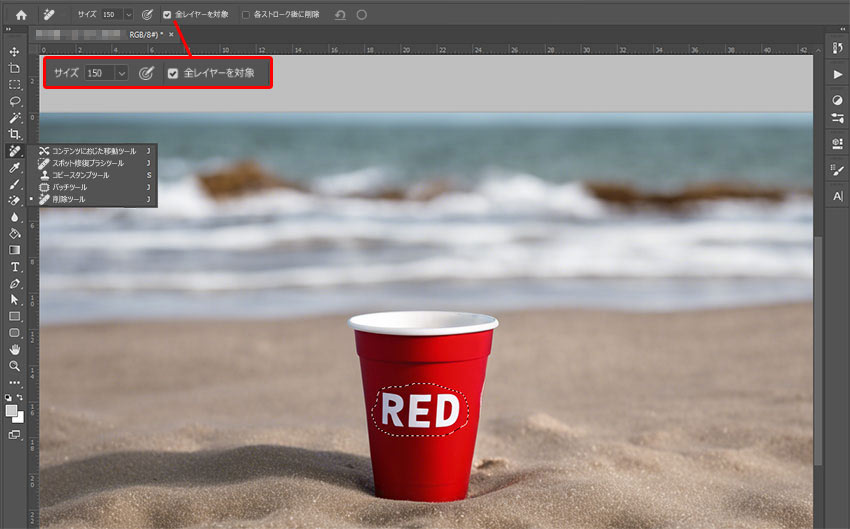Click the undo arrow button in options bar
This screenshot has width=850, height=529.
pyautogui.click(x=340, y=15)
